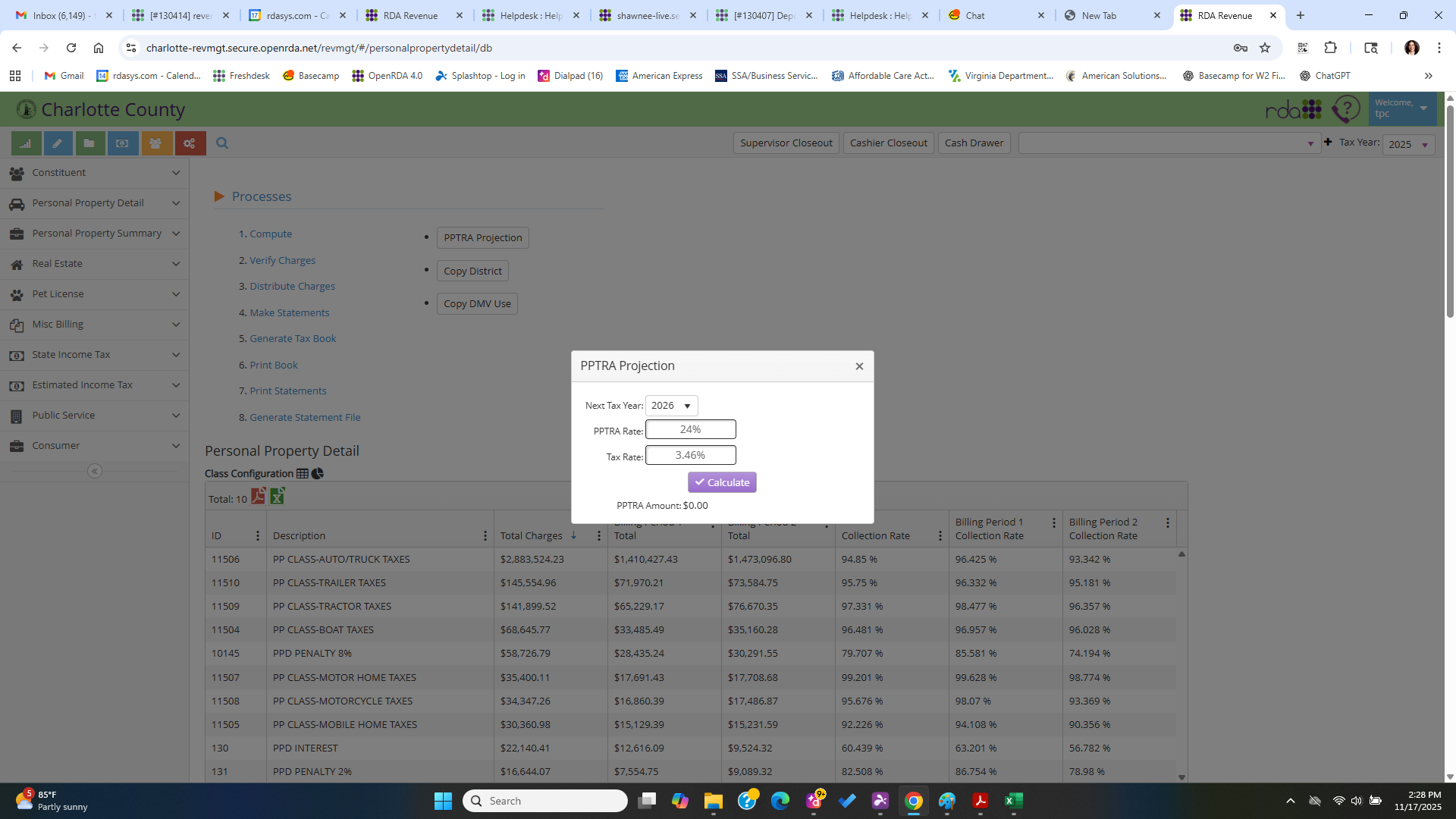Click the green bar chart toolbar icon
Viewport: 1456px width, 819px height.
[26, 143]
